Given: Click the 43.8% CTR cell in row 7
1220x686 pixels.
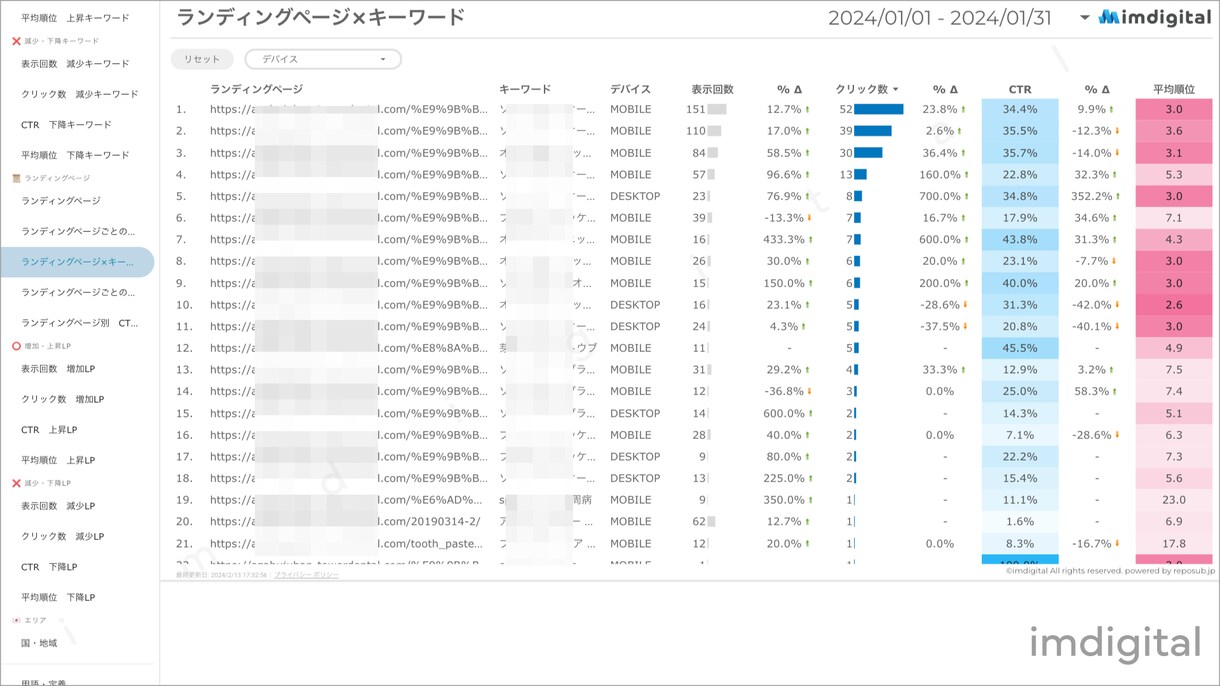Looking at the screenshot, I should 1020,239.
